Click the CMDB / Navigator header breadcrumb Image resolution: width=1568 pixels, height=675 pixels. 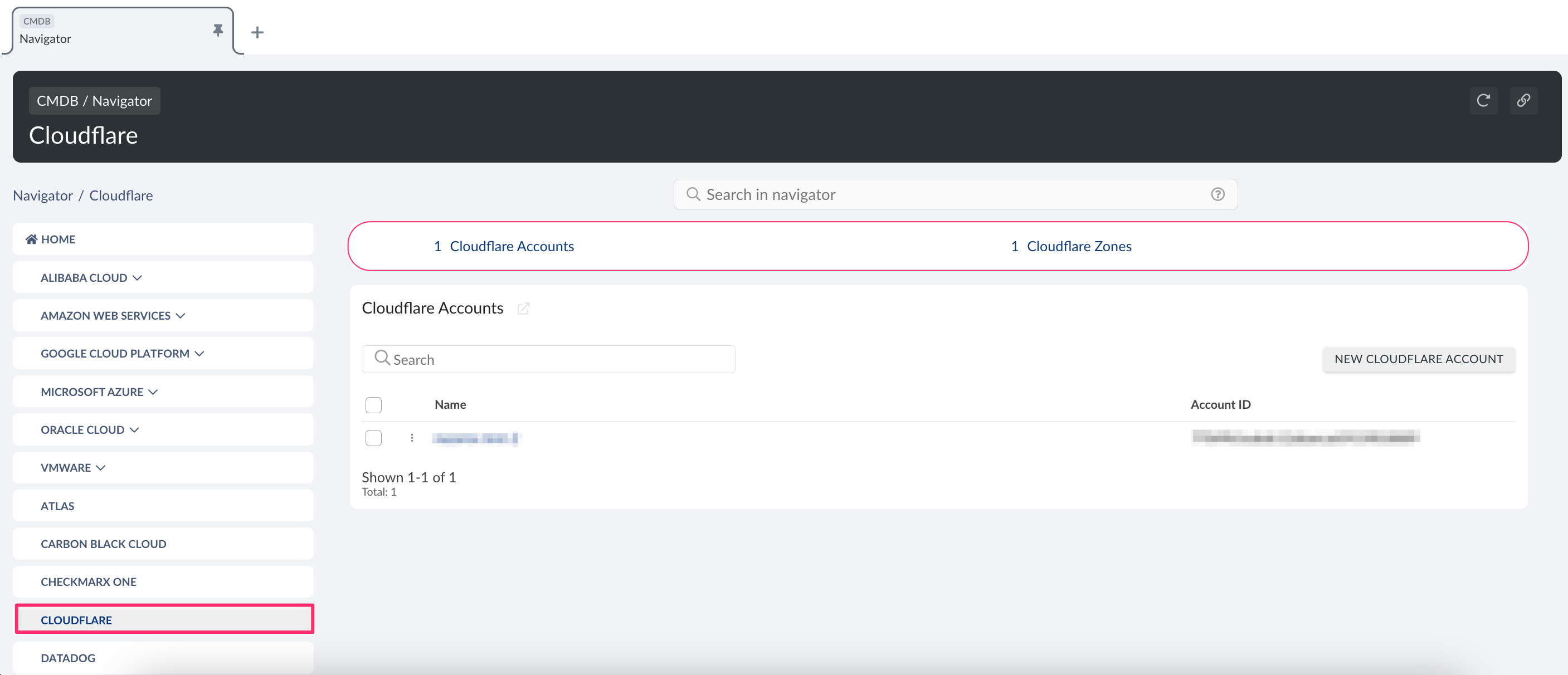point(94,100)
